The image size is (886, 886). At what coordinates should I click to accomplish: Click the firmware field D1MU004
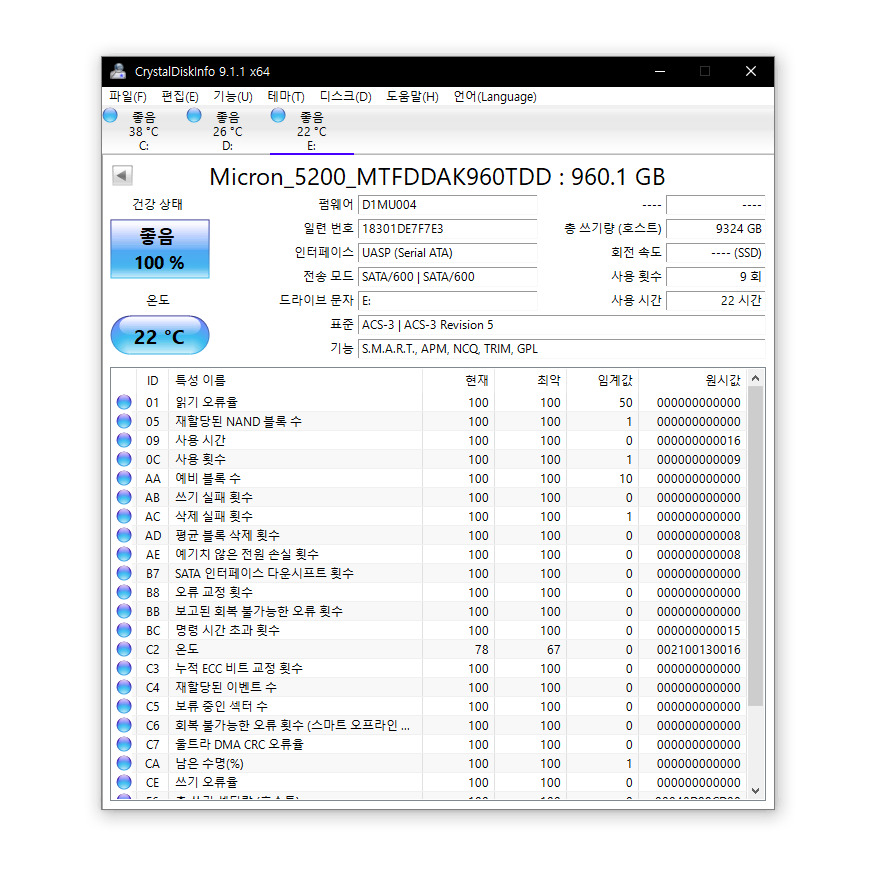tap(448, 205)
